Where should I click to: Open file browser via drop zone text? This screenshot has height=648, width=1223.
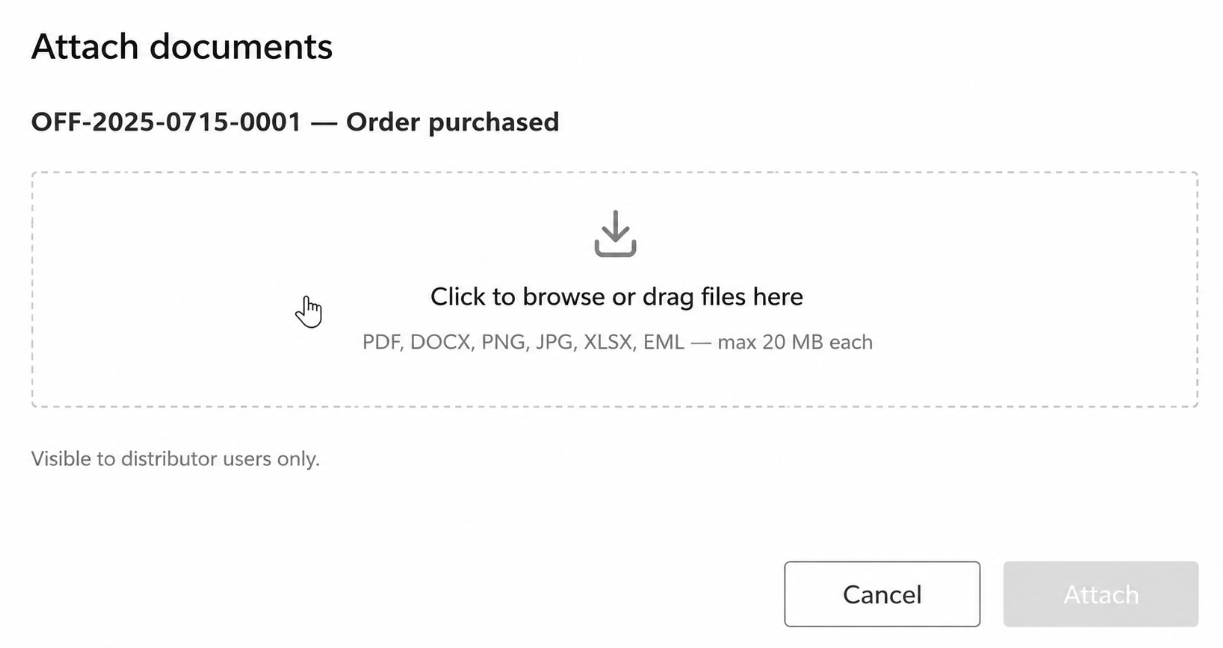click(x=616, y=297)
